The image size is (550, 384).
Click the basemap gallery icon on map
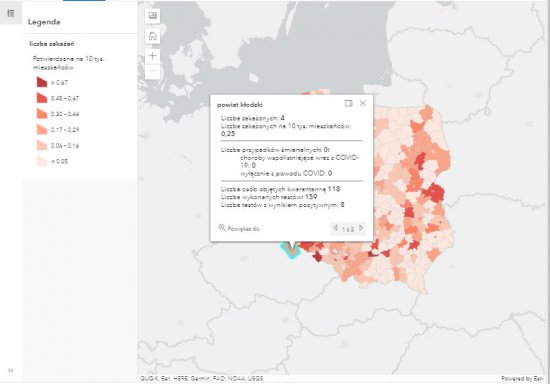153,16
